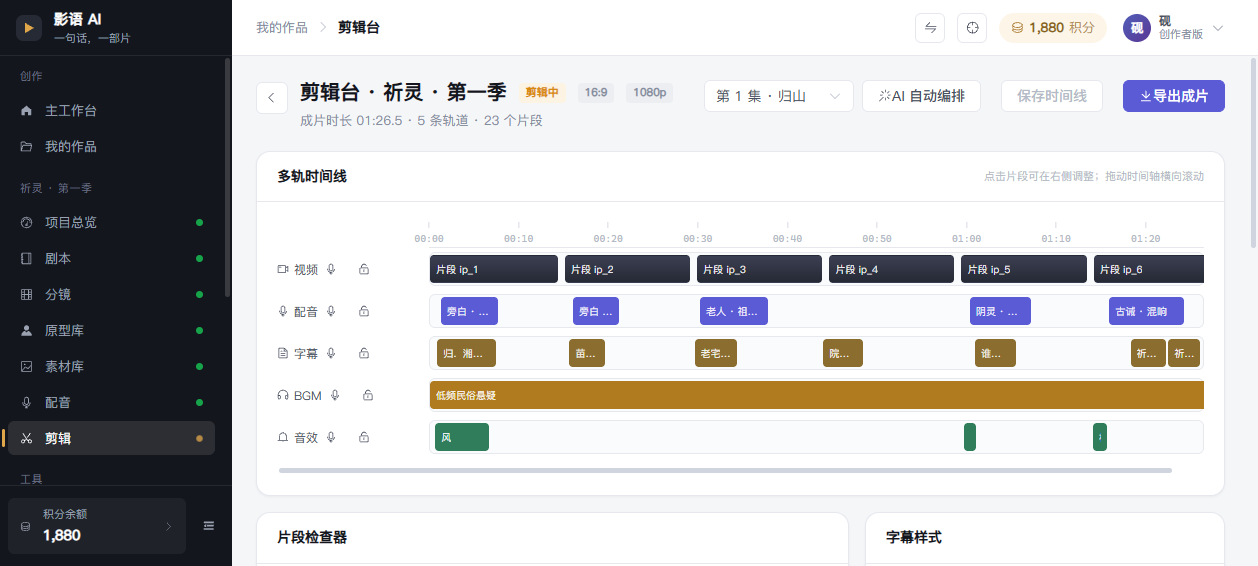Click the 影语 AI play logo icon

pos(29,28)
